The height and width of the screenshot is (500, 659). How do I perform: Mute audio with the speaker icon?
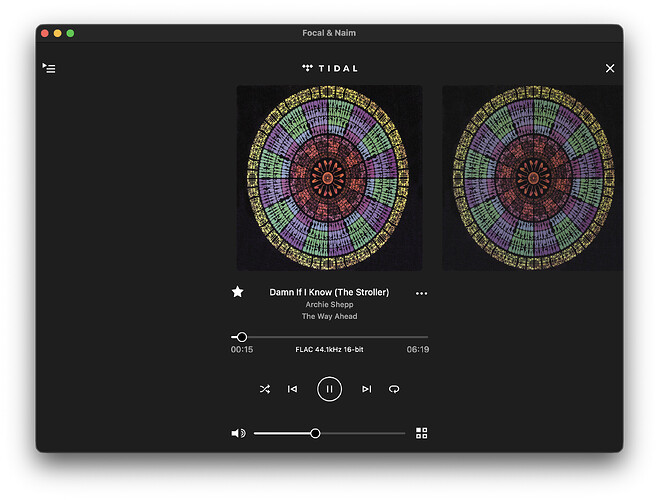[x=238, y=433]
